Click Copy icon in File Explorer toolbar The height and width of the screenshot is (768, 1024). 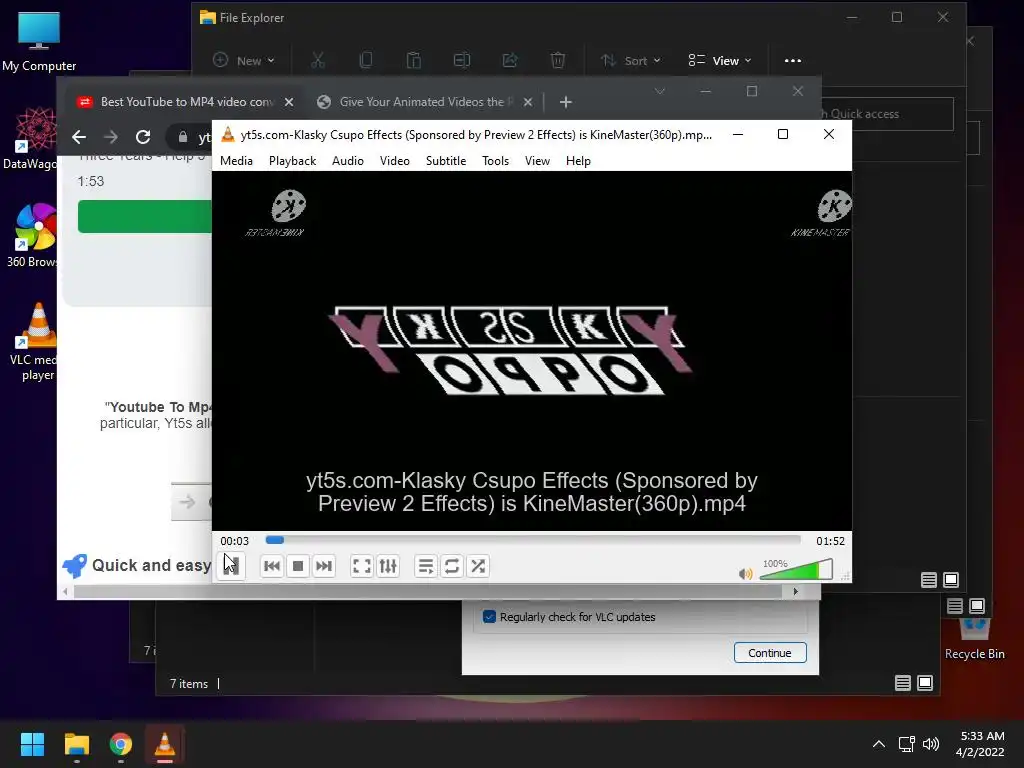point(366,60)
